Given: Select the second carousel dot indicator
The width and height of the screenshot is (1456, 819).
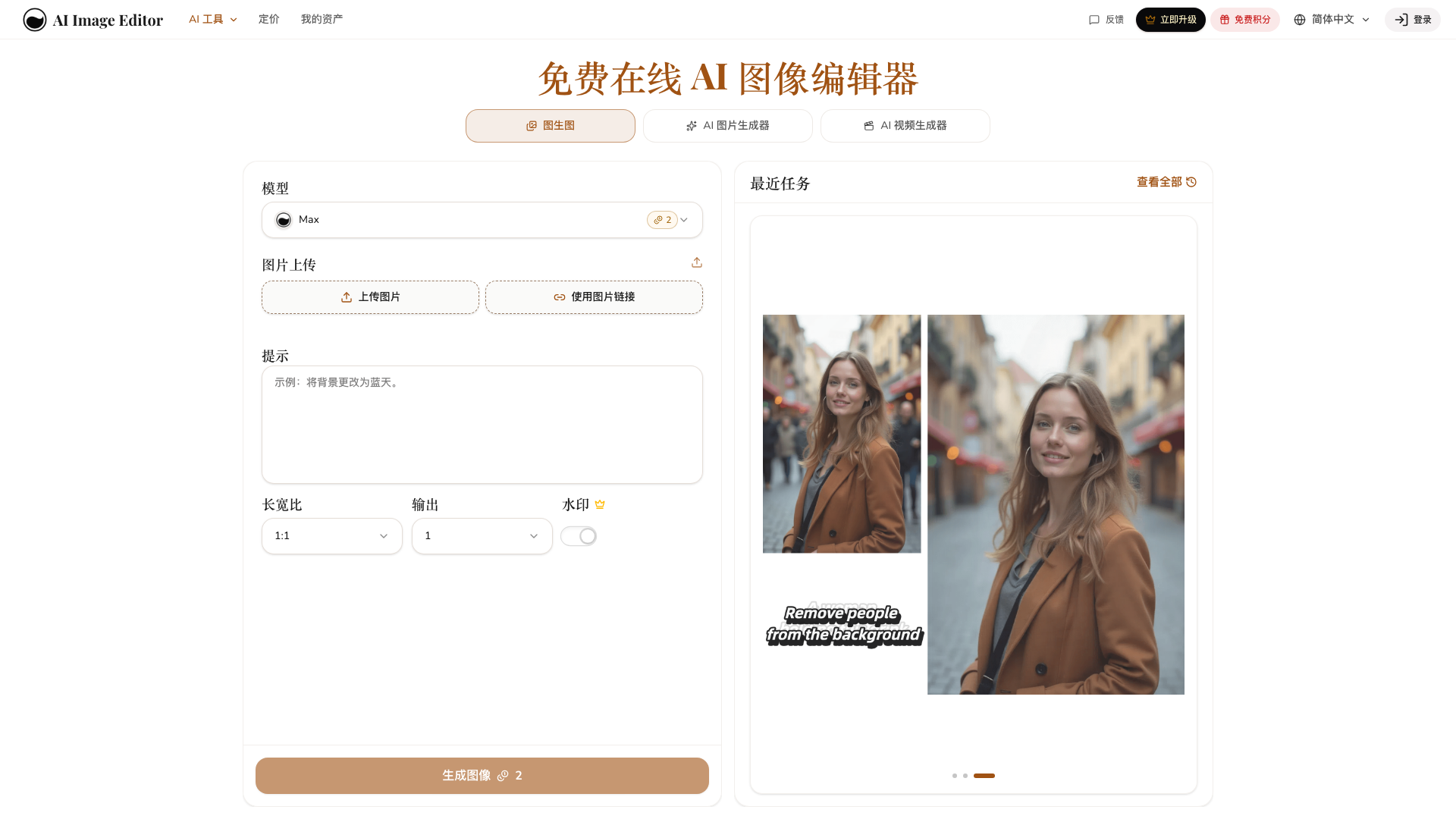Looking at the screenshot, I should coord(965,776).
